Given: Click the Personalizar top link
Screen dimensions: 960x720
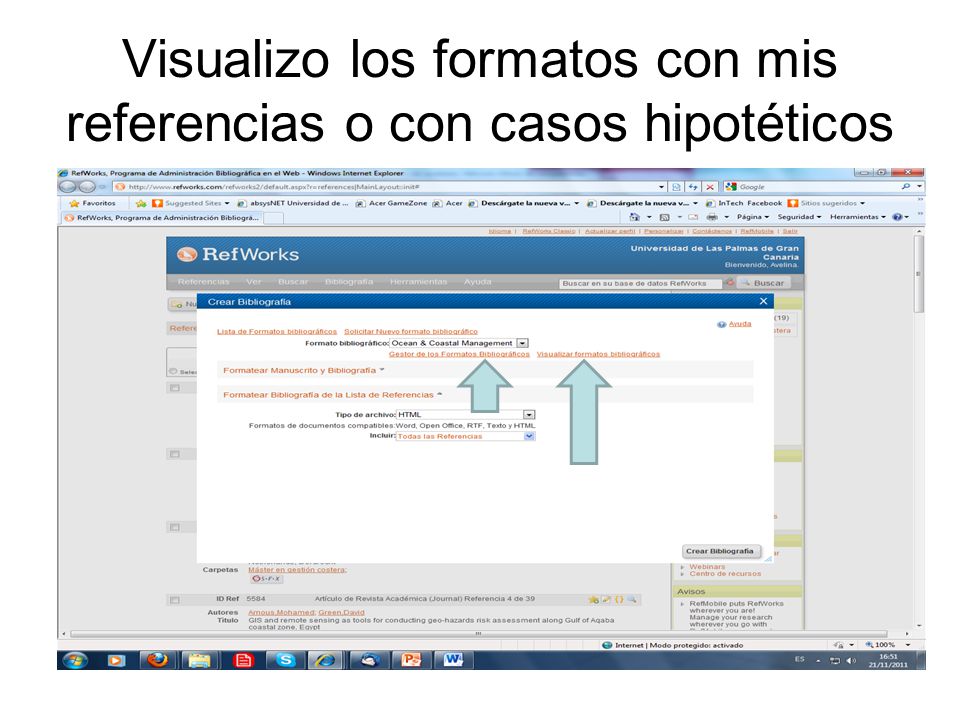Looking at the screenshot, I should [x=664, y=231].
